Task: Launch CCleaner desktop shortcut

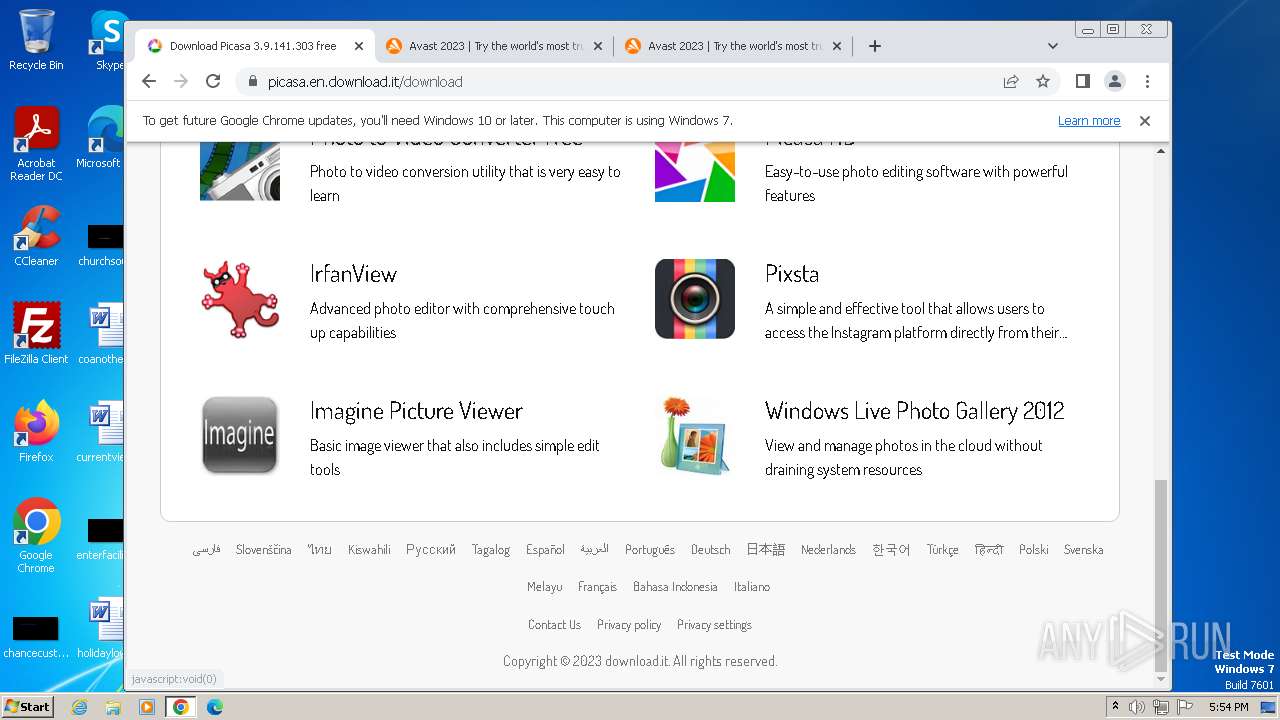Action: [36, 236]
